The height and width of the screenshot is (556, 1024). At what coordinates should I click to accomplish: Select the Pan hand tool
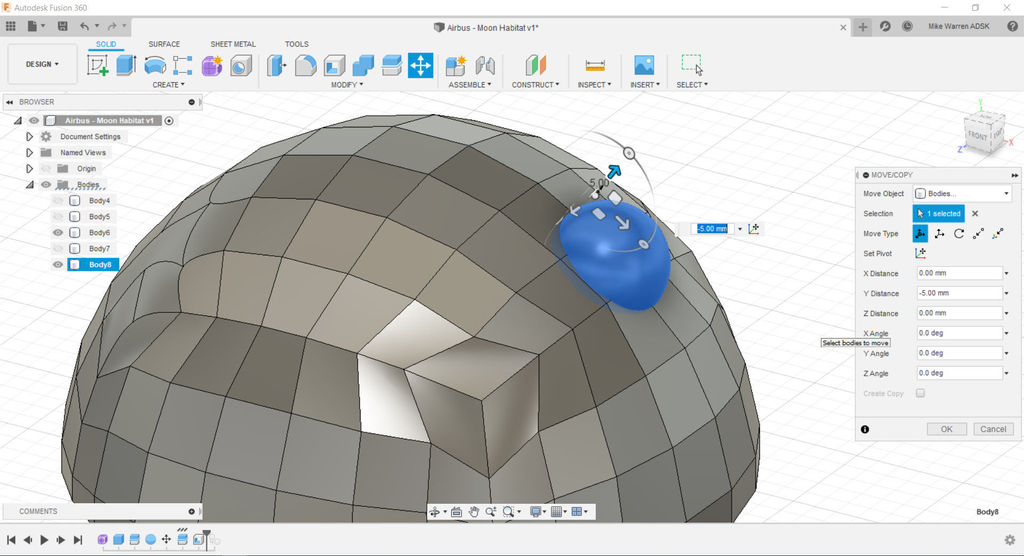(x=473, y=512)
